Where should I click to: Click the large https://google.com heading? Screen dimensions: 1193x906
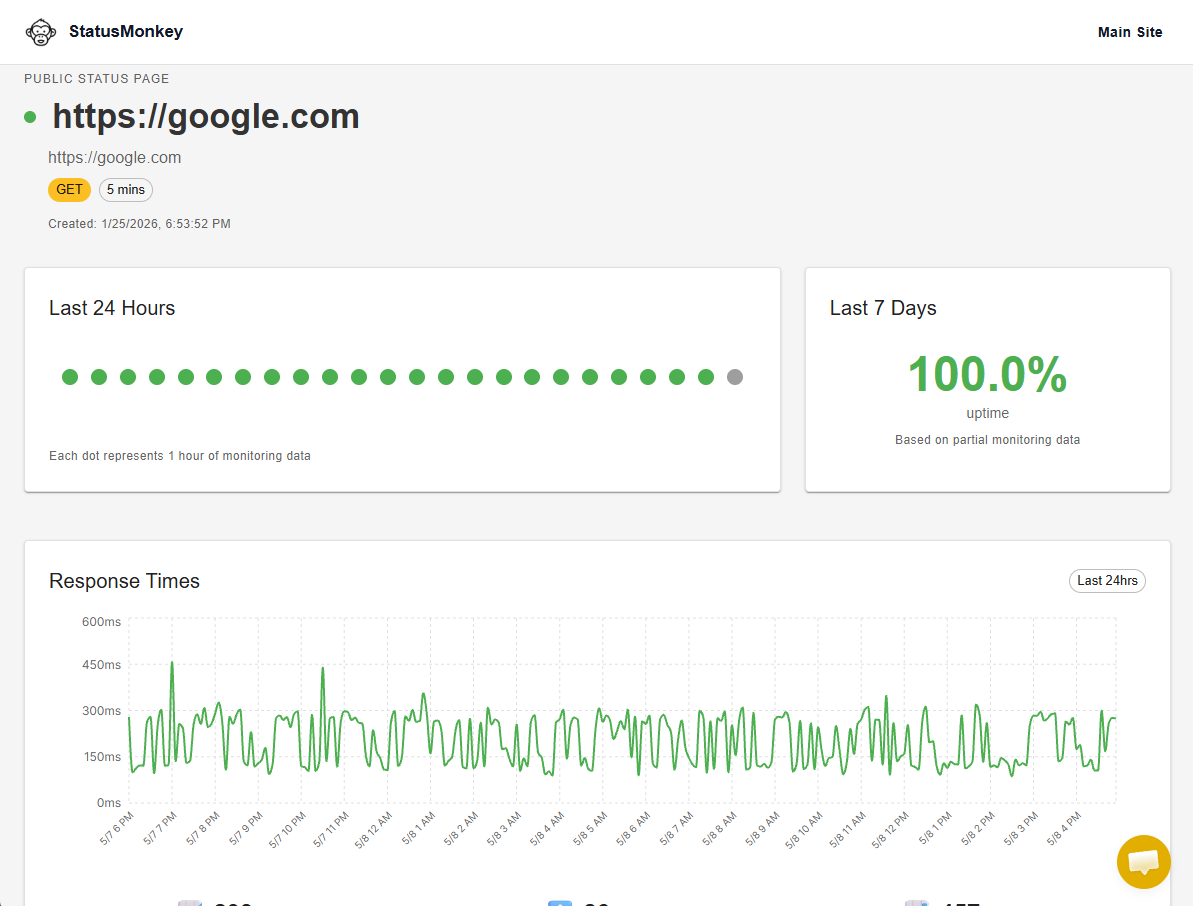[x=205, y=116]
